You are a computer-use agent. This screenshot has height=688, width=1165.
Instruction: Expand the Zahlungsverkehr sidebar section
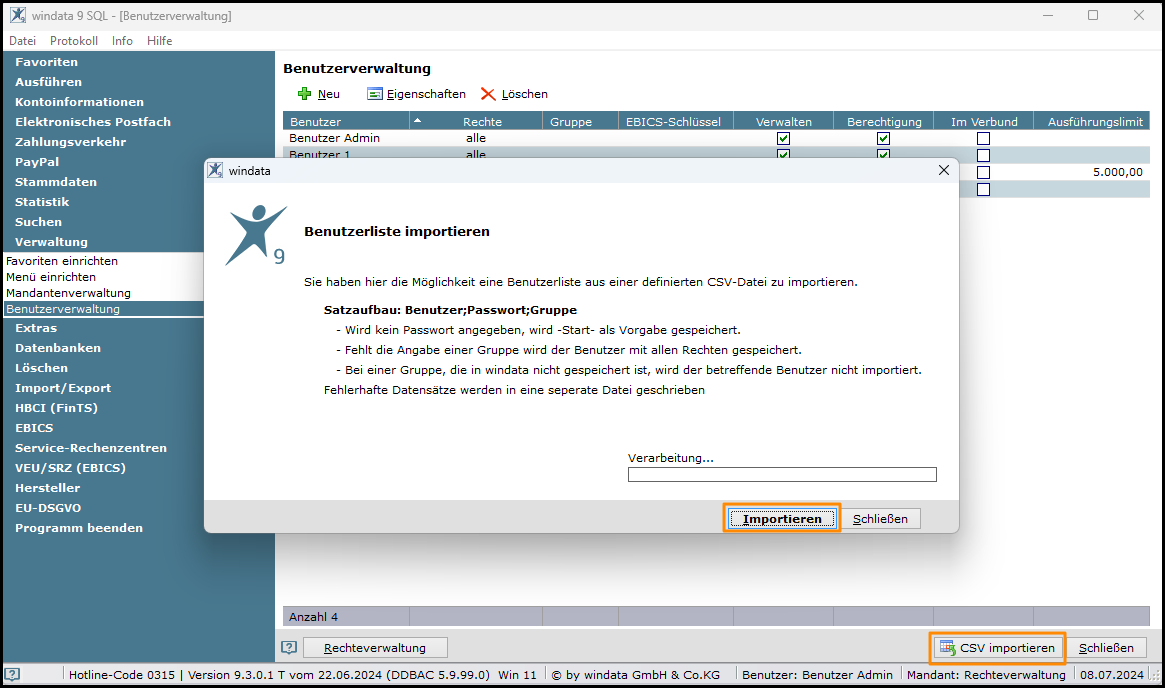(71, 142)
